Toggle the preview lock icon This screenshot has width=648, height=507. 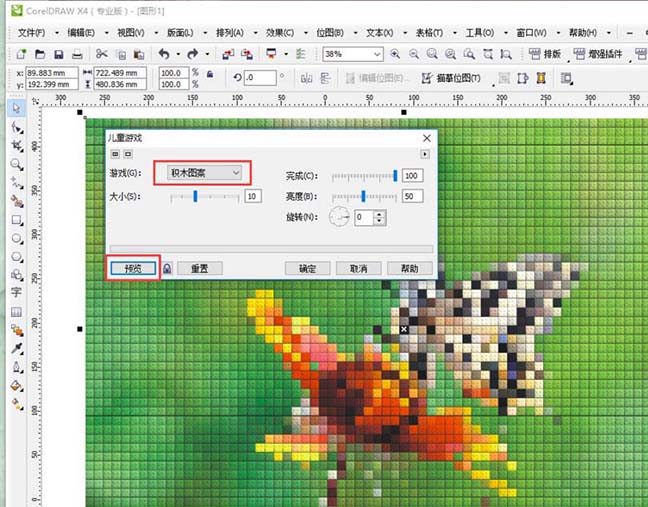[x=167, y=268]
